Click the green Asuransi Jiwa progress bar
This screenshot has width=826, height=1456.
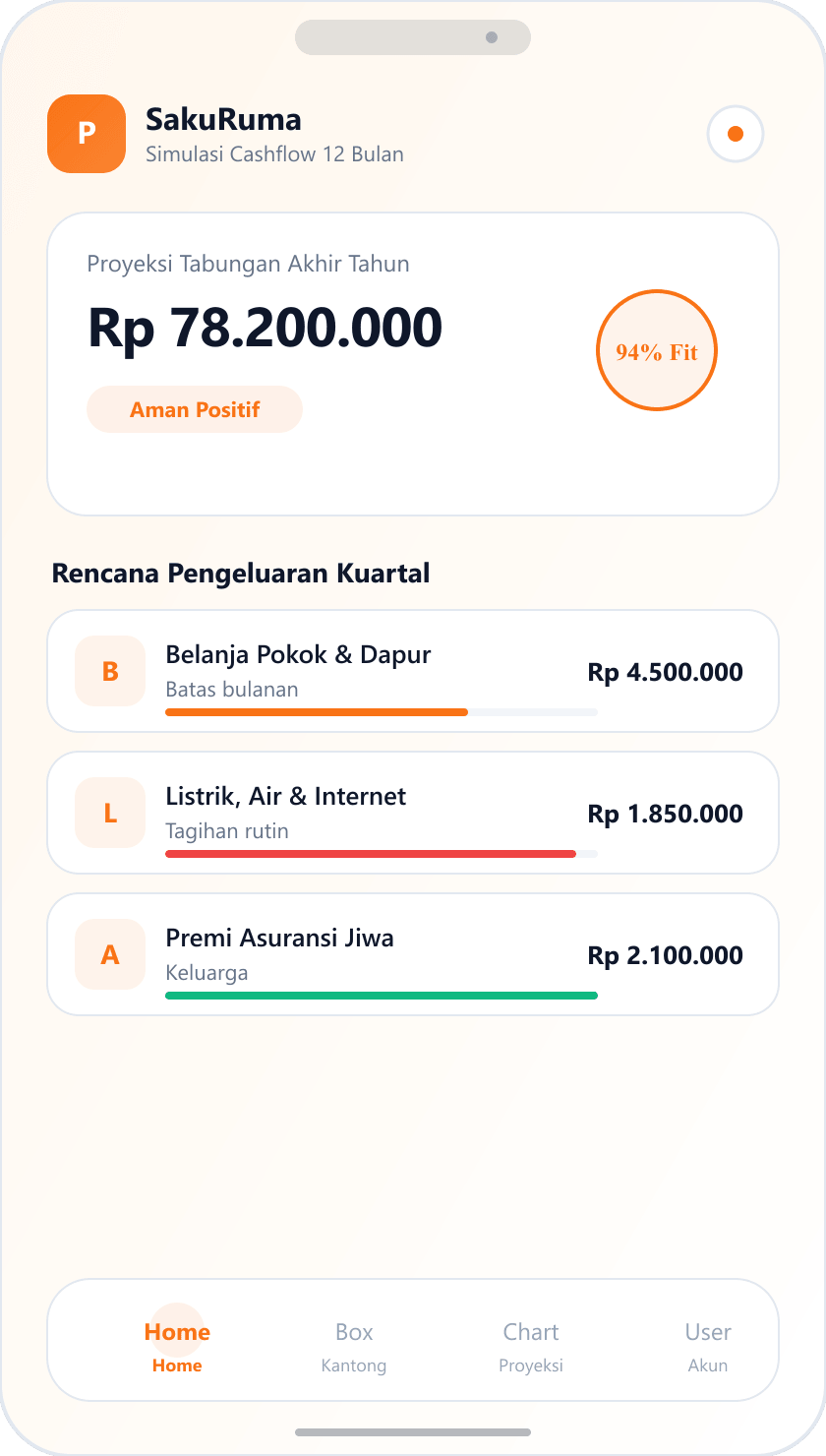(382, 996)
